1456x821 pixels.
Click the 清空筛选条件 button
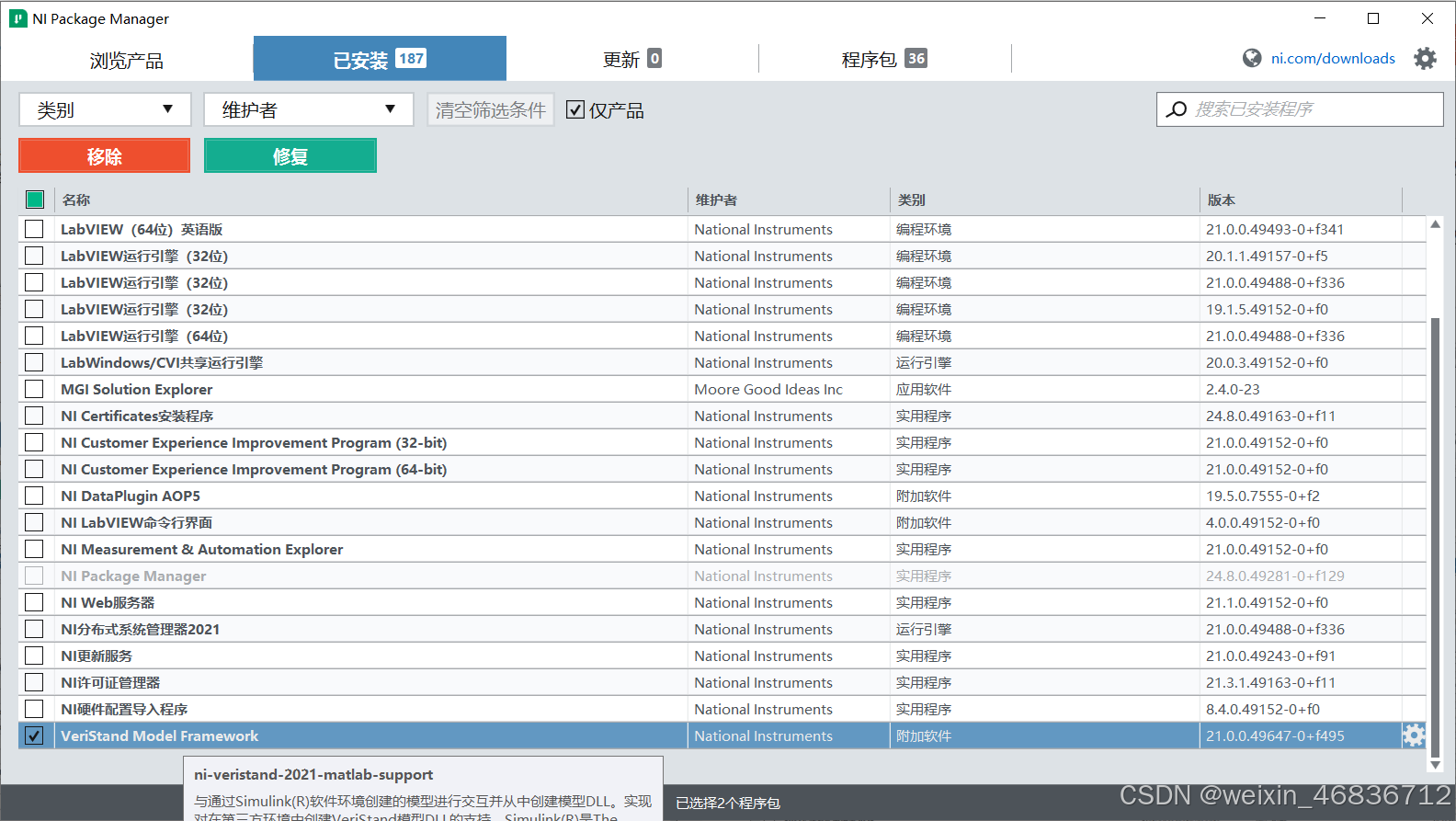[490, 109]
